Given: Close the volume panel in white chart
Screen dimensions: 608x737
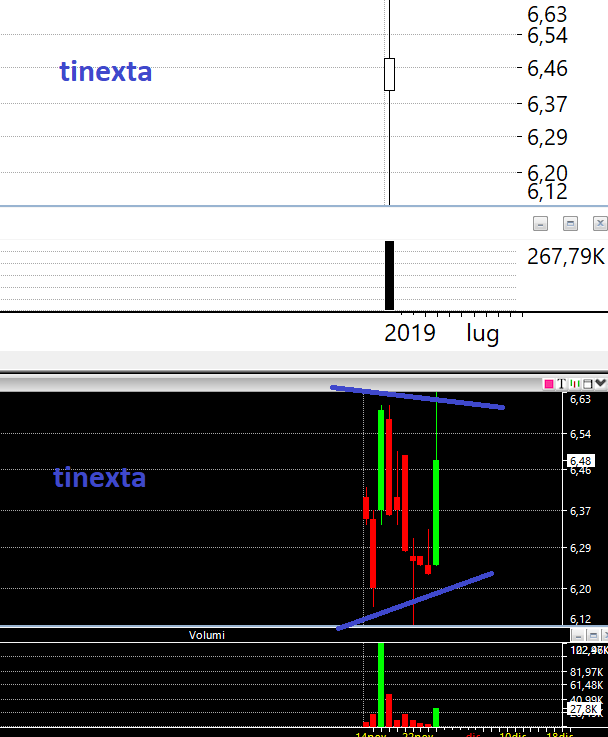Looking at the screenshot, I should (x=600, y=224).
